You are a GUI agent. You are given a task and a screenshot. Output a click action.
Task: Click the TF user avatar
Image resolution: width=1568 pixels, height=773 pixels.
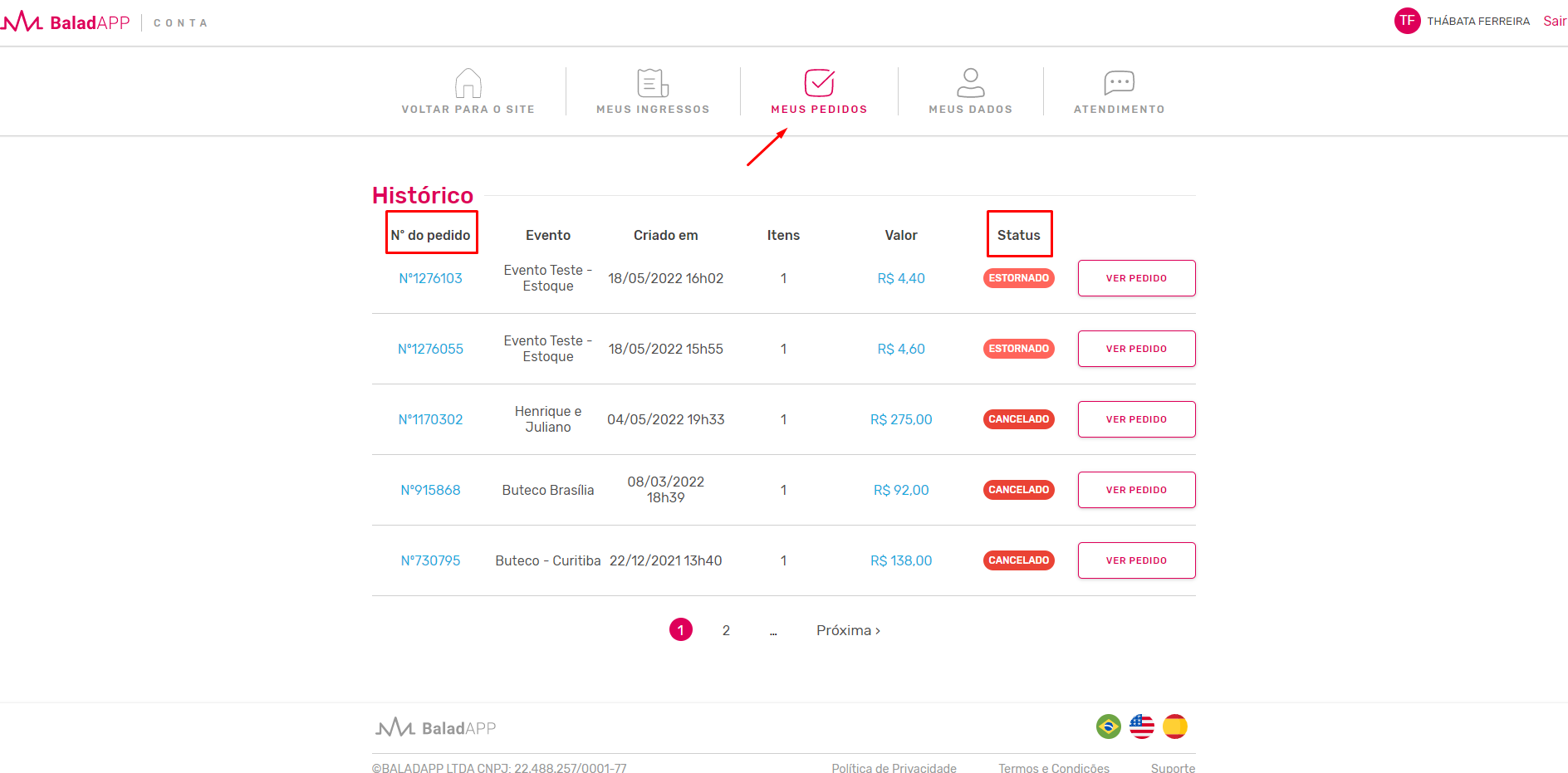pyautogui.click(x=1407, y=21)
